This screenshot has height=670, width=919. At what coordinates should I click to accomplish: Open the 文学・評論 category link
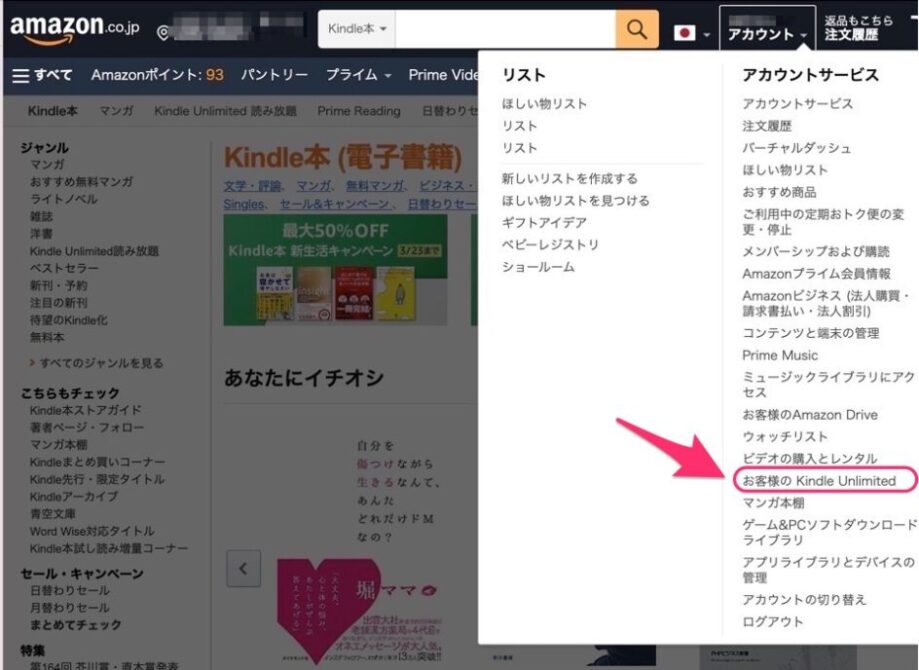[x=252, y=186]
